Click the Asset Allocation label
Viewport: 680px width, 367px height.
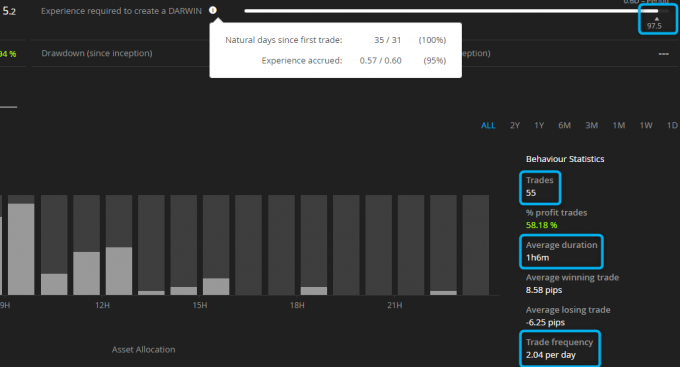click(x=144, y=349)
